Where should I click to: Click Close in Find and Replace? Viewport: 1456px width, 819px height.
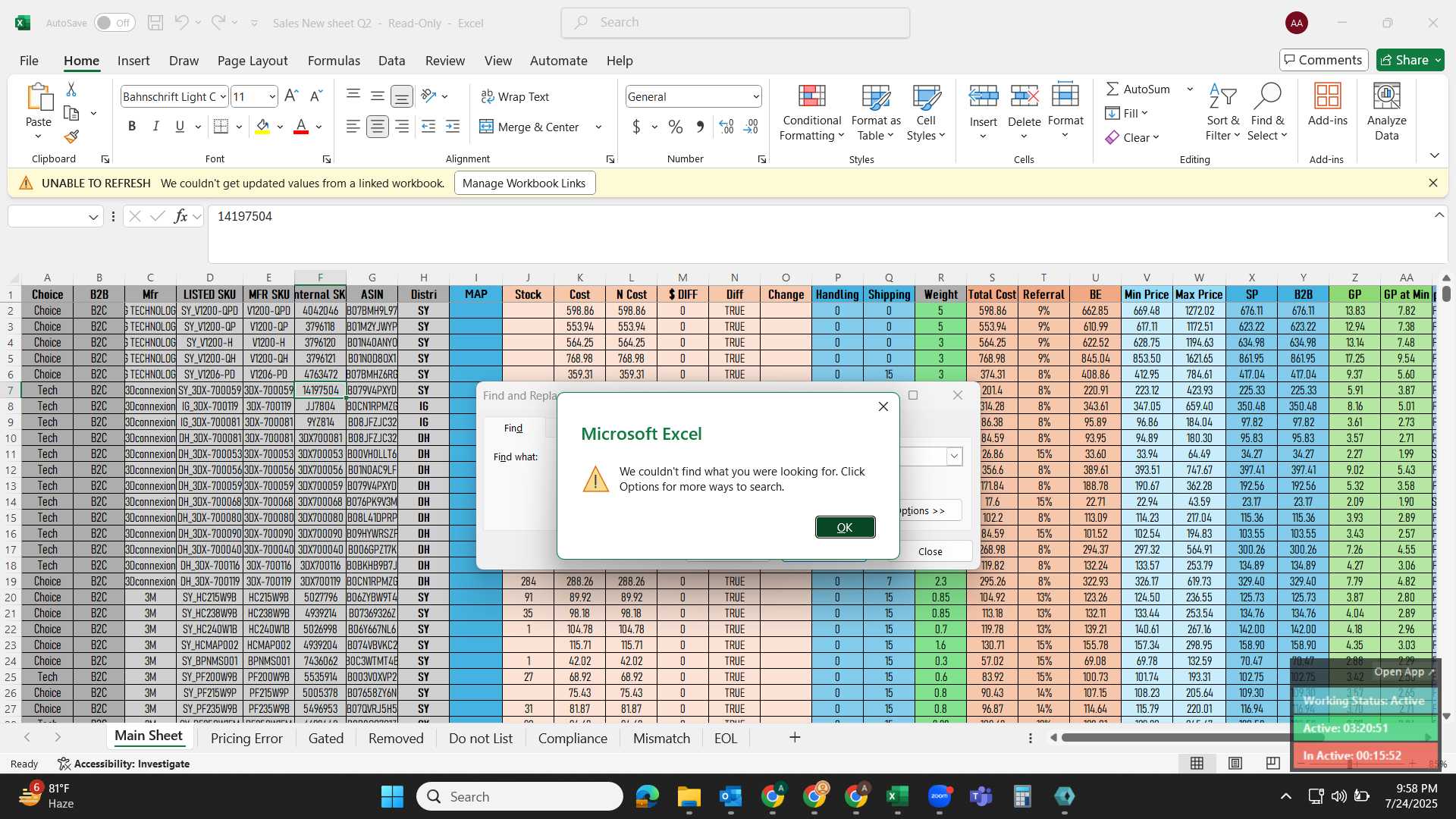[x=930, y=551]
